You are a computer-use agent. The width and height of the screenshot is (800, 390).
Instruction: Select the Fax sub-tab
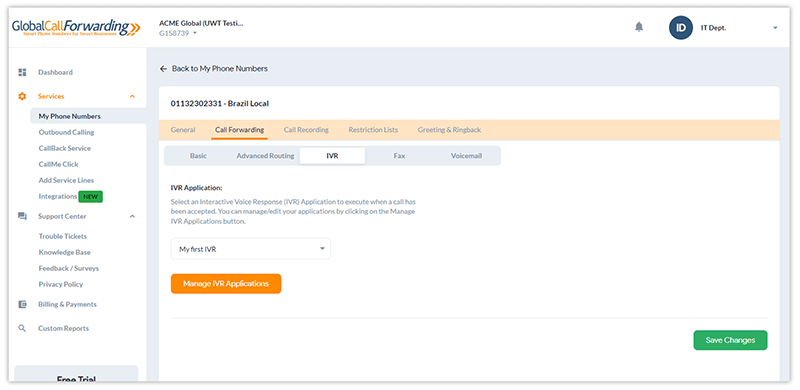click(399, 156)
